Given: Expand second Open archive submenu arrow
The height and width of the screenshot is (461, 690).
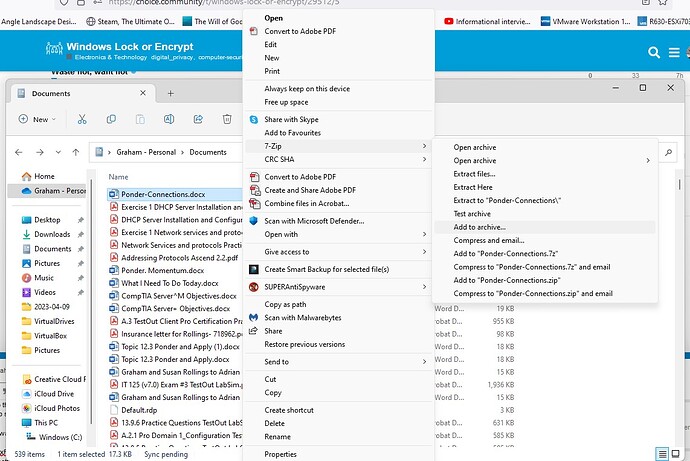Looking at the screenshot, I should [x=648, y=161].
